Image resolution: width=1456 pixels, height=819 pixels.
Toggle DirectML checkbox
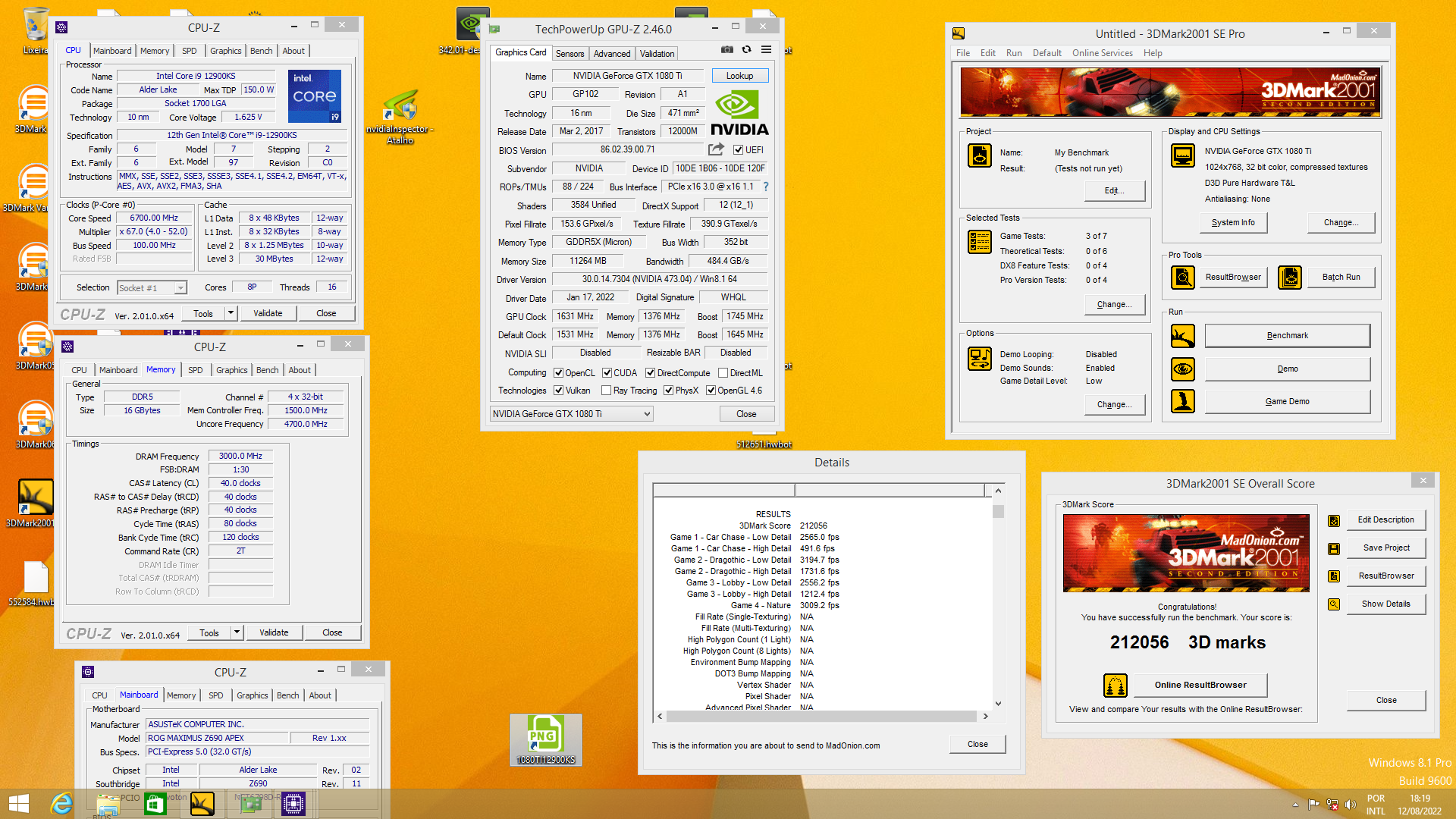point(723,373)
